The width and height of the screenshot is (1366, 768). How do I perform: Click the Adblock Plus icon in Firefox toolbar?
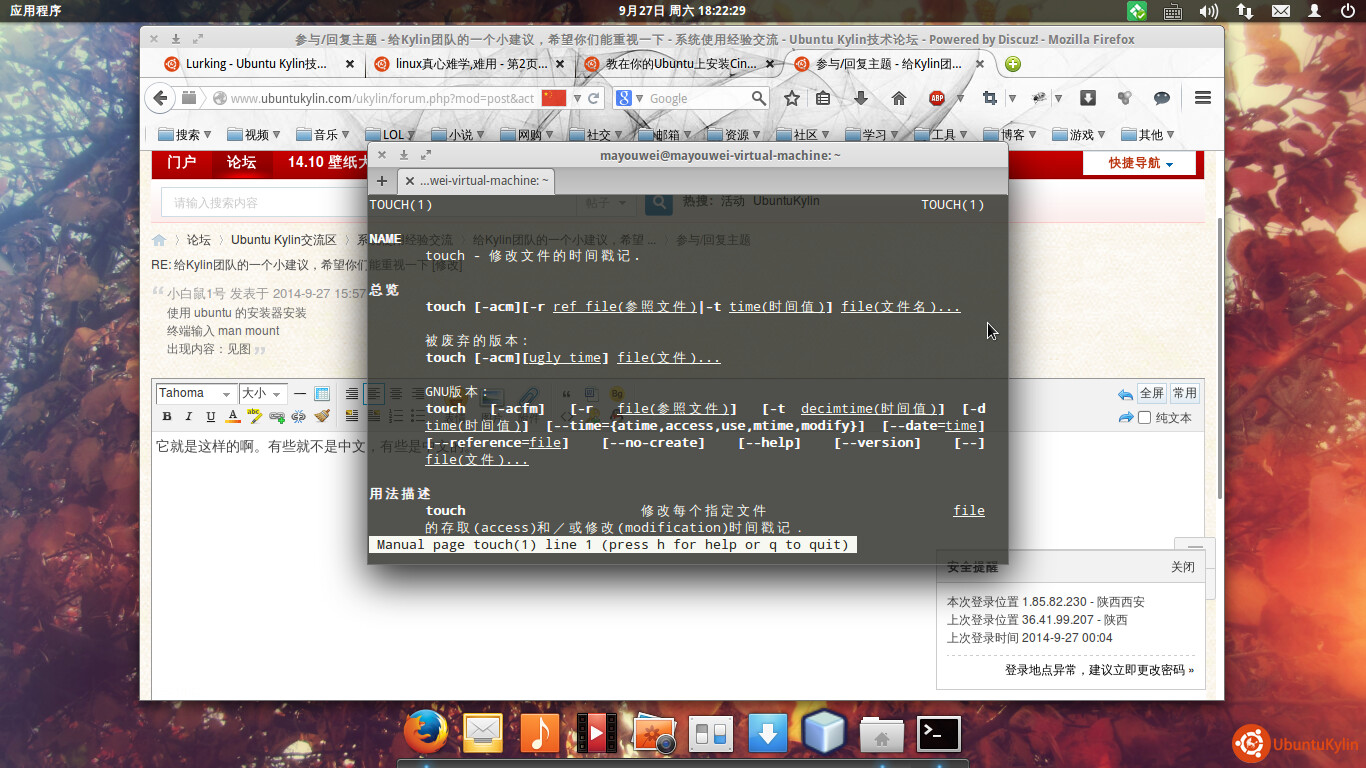click(937, 98)
